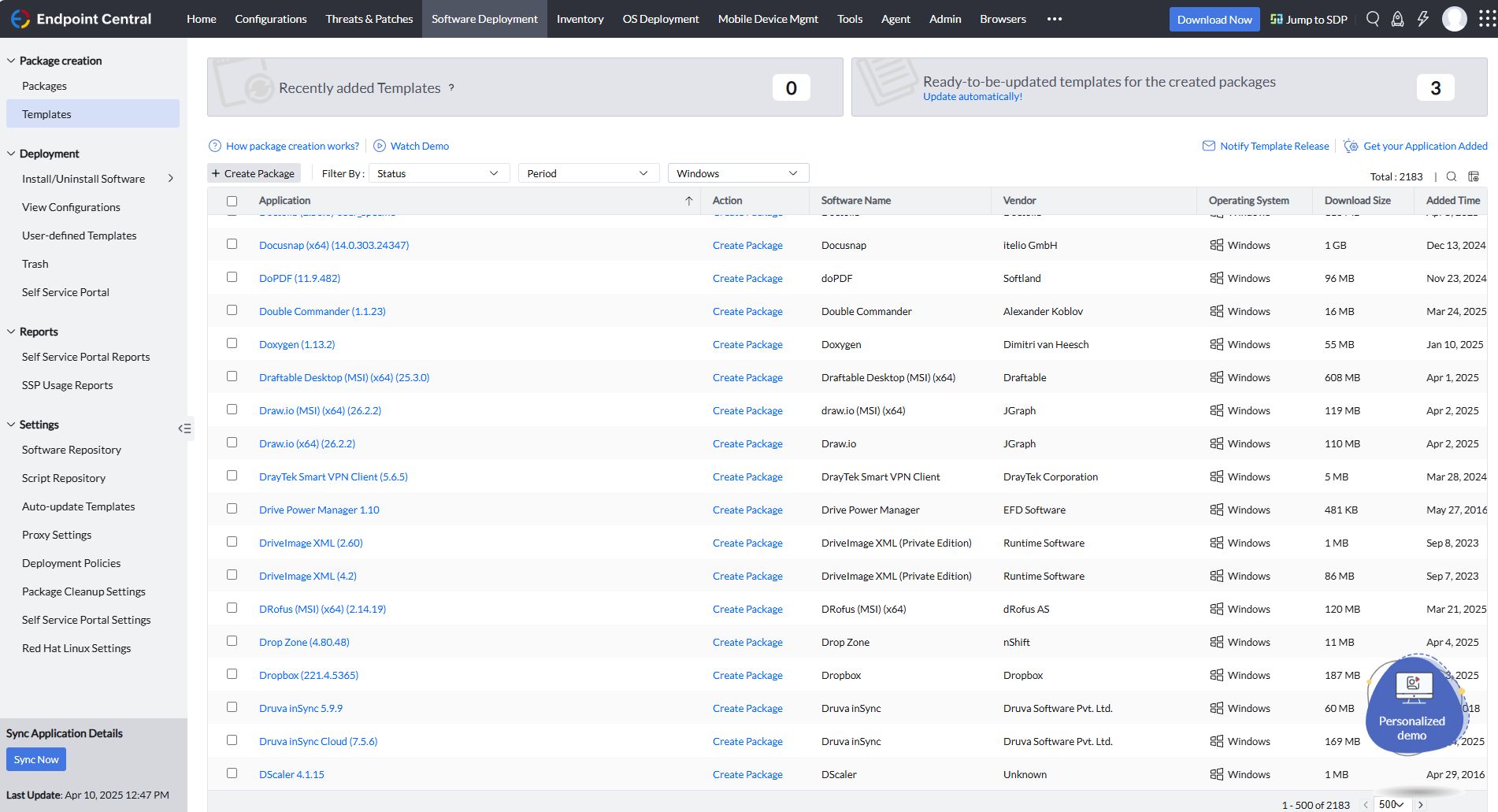Open the user profile avatar
The height and width of the screenshot is (812, 1498).
point(1454,19)
